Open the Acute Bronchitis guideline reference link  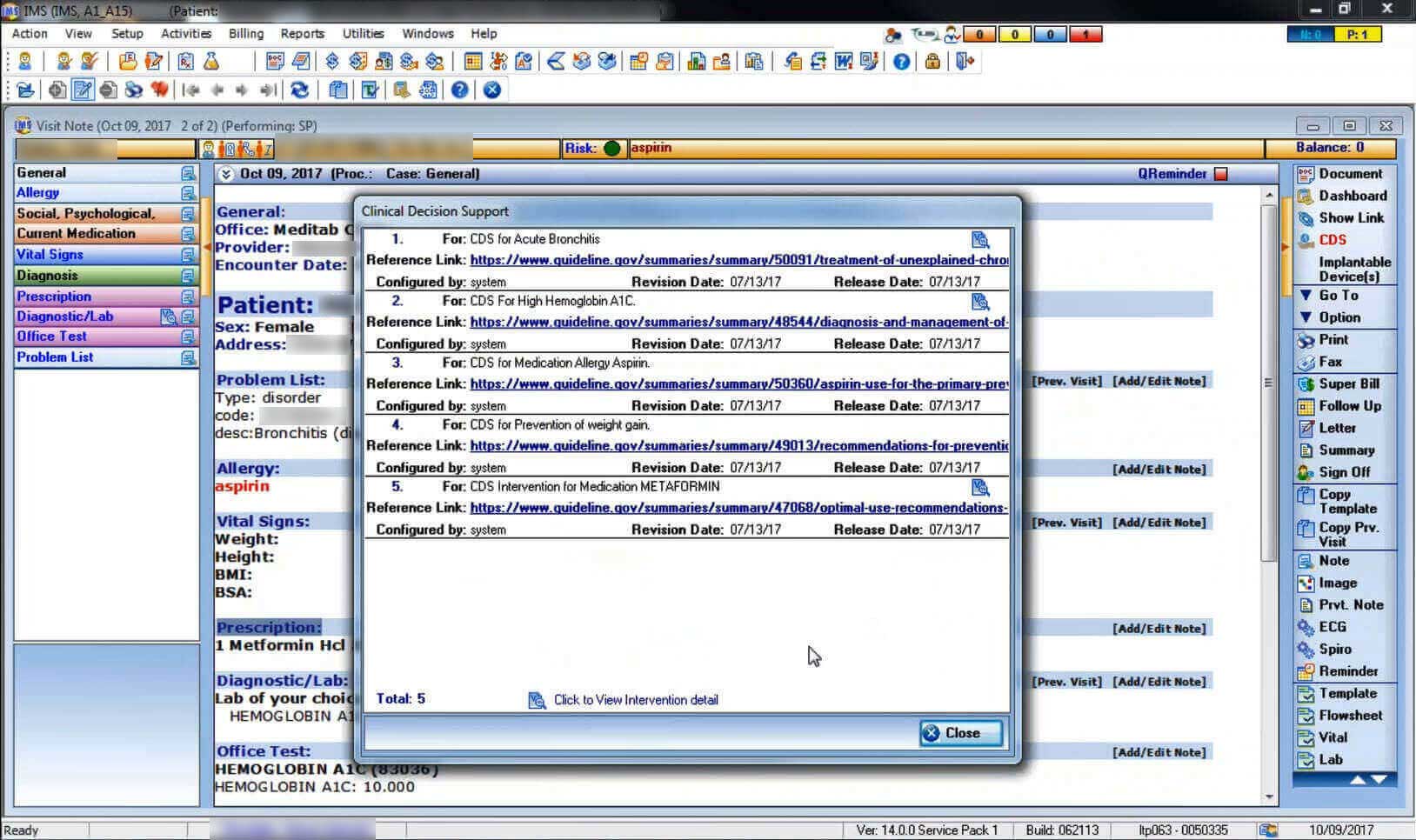coord(739,260)
